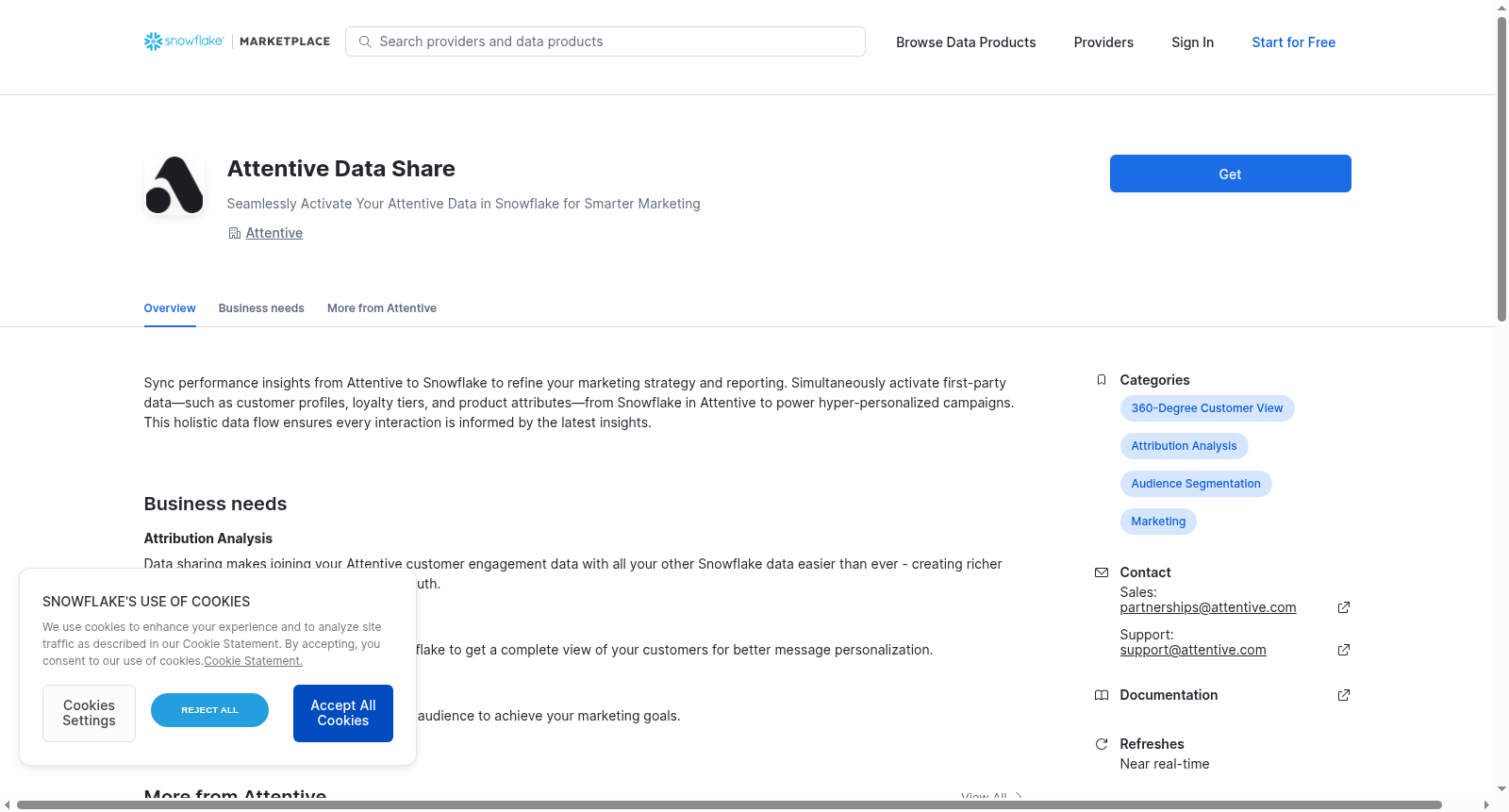The width and height of the screenshot is (1509, 812).
Task: Open Cookies Settings button
Action: click(89, 713)
